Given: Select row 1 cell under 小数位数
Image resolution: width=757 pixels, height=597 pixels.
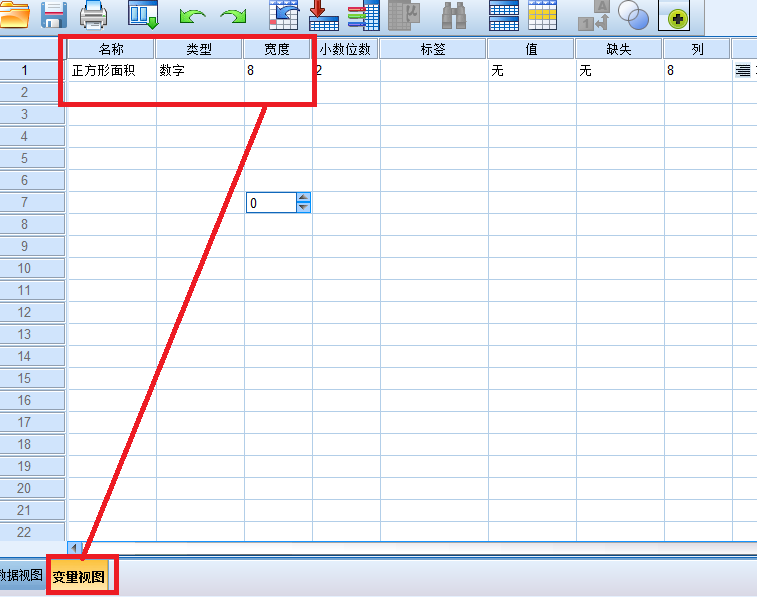Looking at the screenshot, I should [347, 70].
